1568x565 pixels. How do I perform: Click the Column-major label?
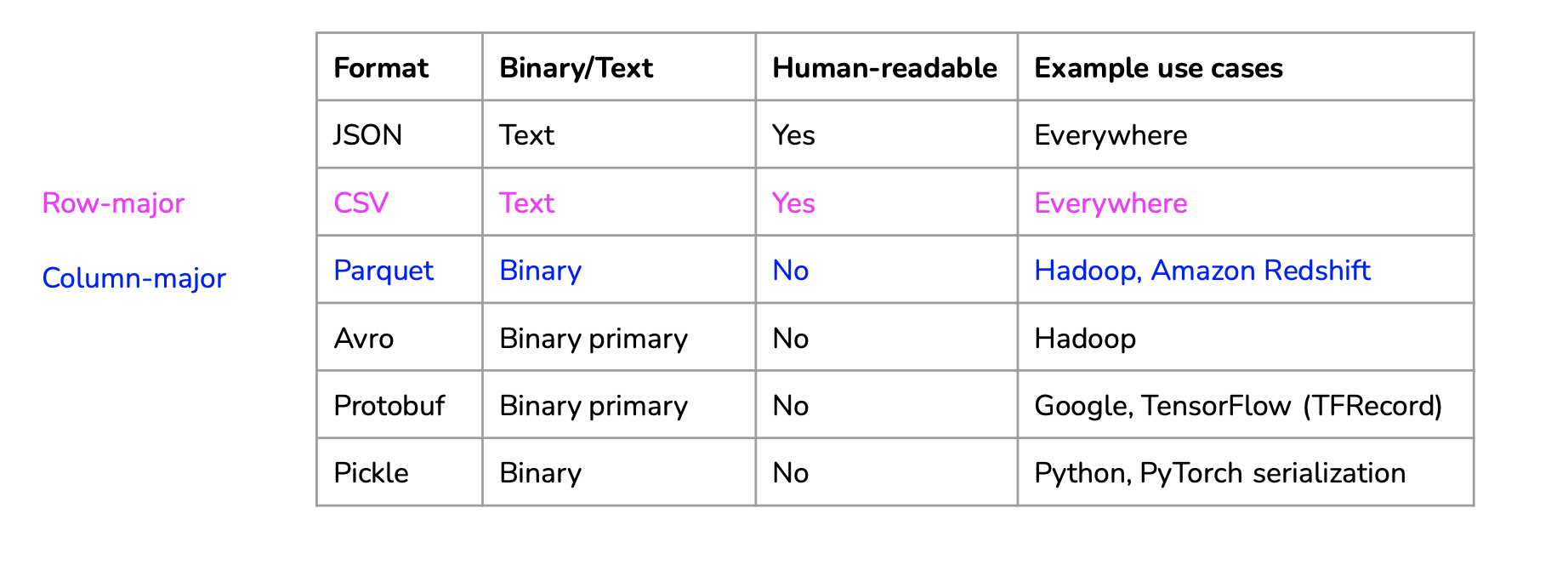[x=134, y=278]
